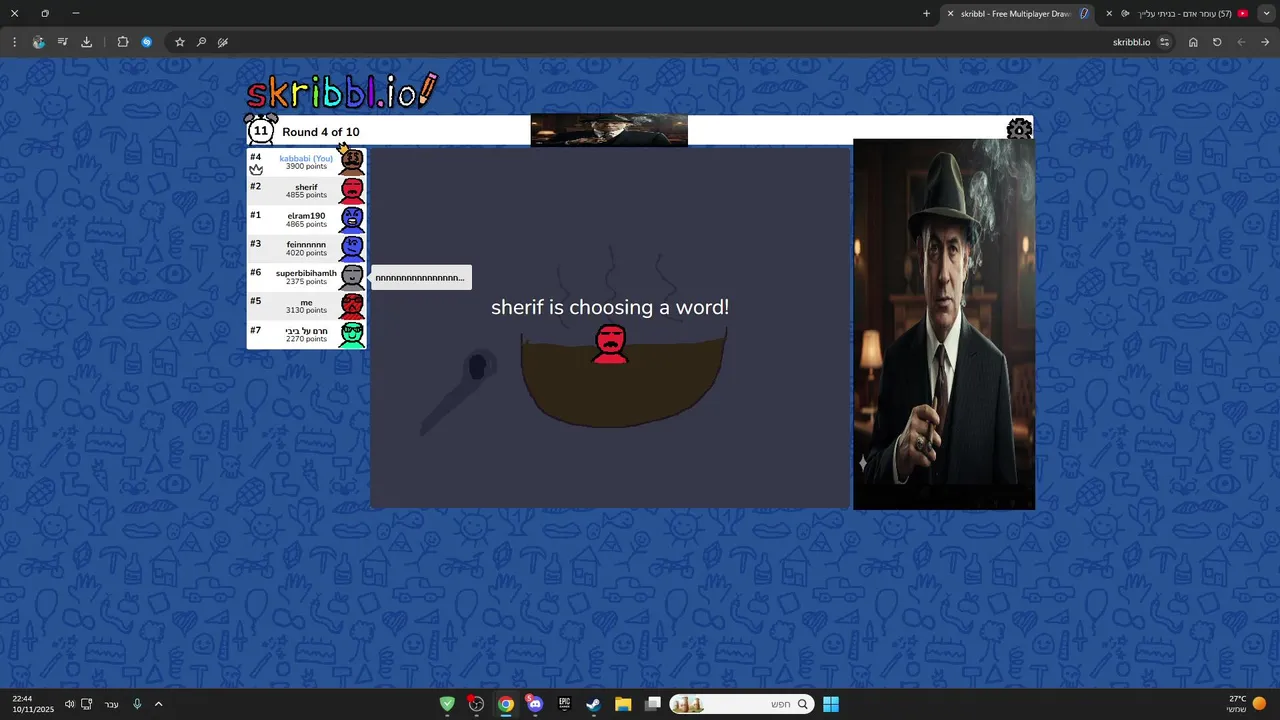
Task: Click the crossed-out eye icon in address bar
Action: [x=223, y=42]
